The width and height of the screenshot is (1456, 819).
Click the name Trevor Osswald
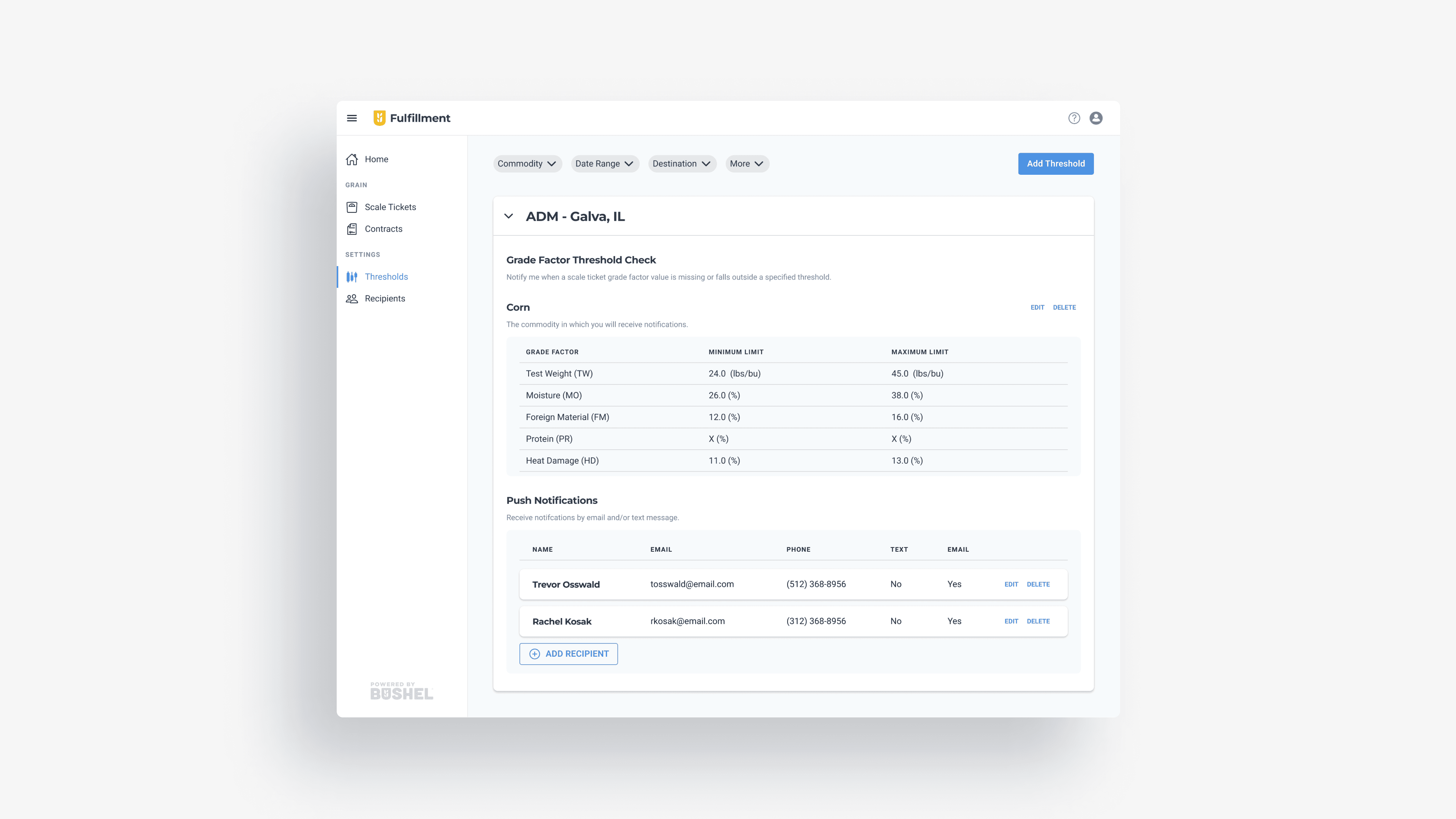(x=566, y=584)
